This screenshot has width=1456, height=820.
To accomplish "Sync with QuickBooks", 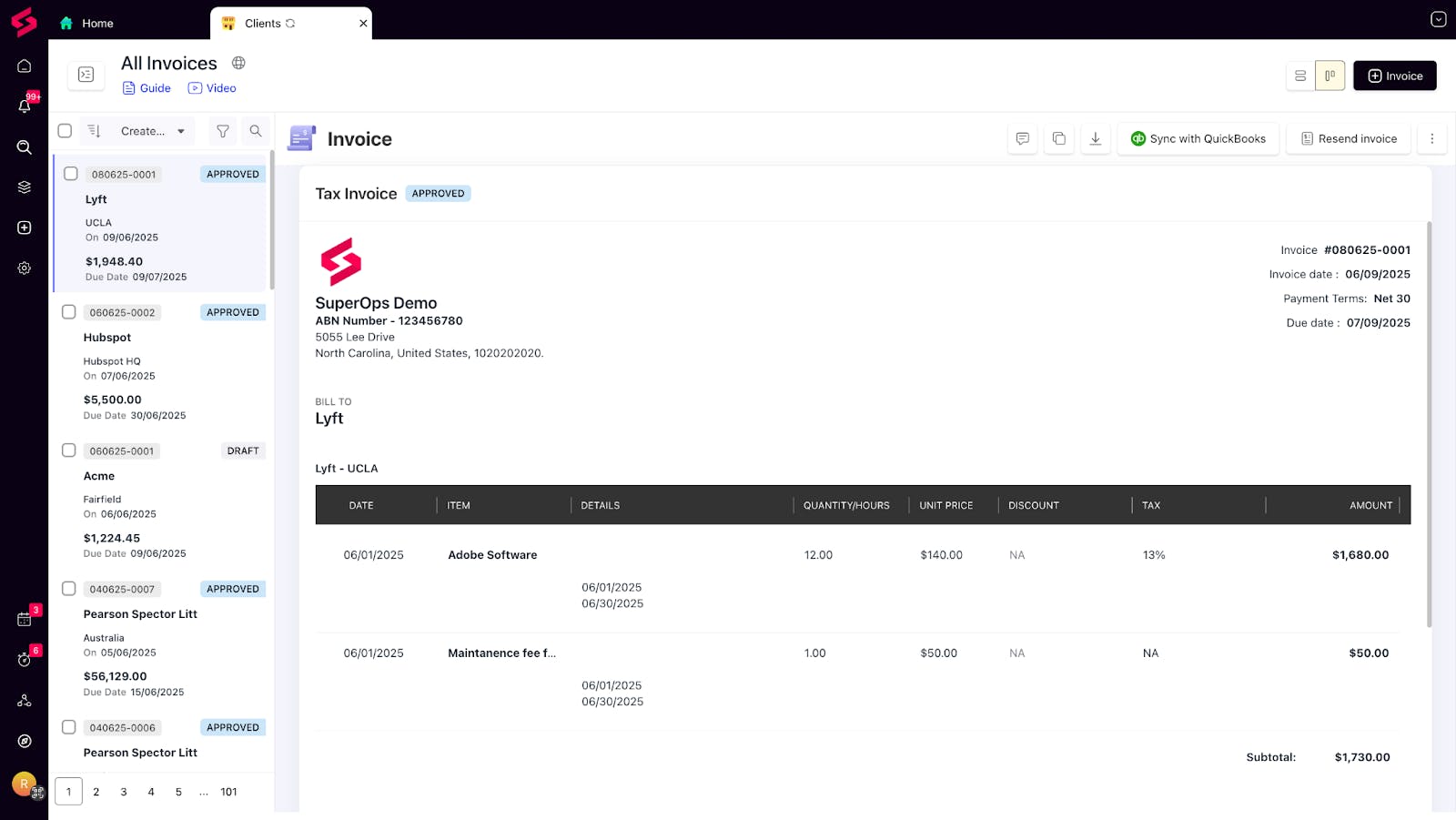I will (1198, 138).
